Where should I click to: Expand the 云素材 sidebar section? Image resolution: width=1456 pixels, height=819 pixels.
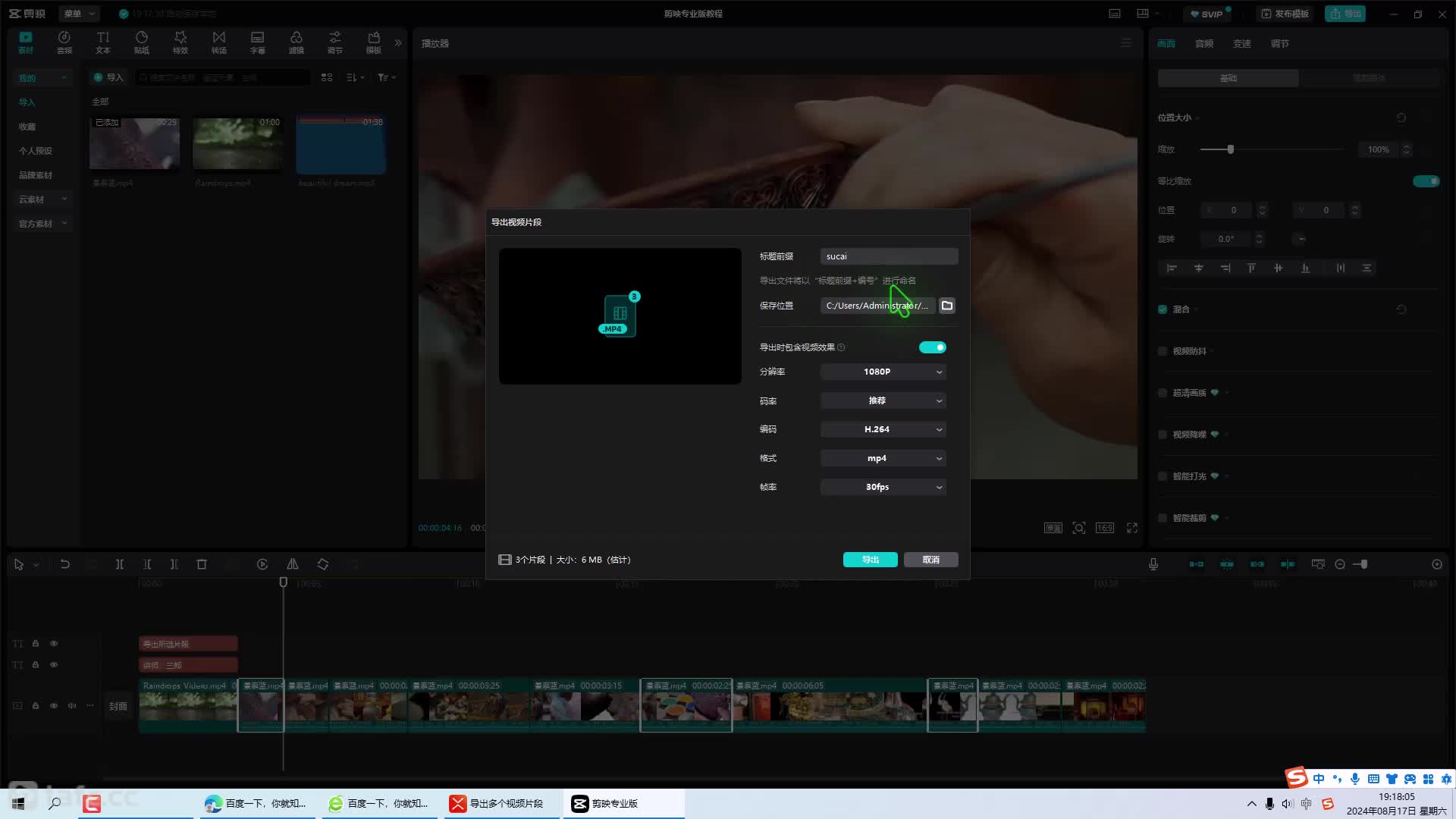click(x=42, y=199)
